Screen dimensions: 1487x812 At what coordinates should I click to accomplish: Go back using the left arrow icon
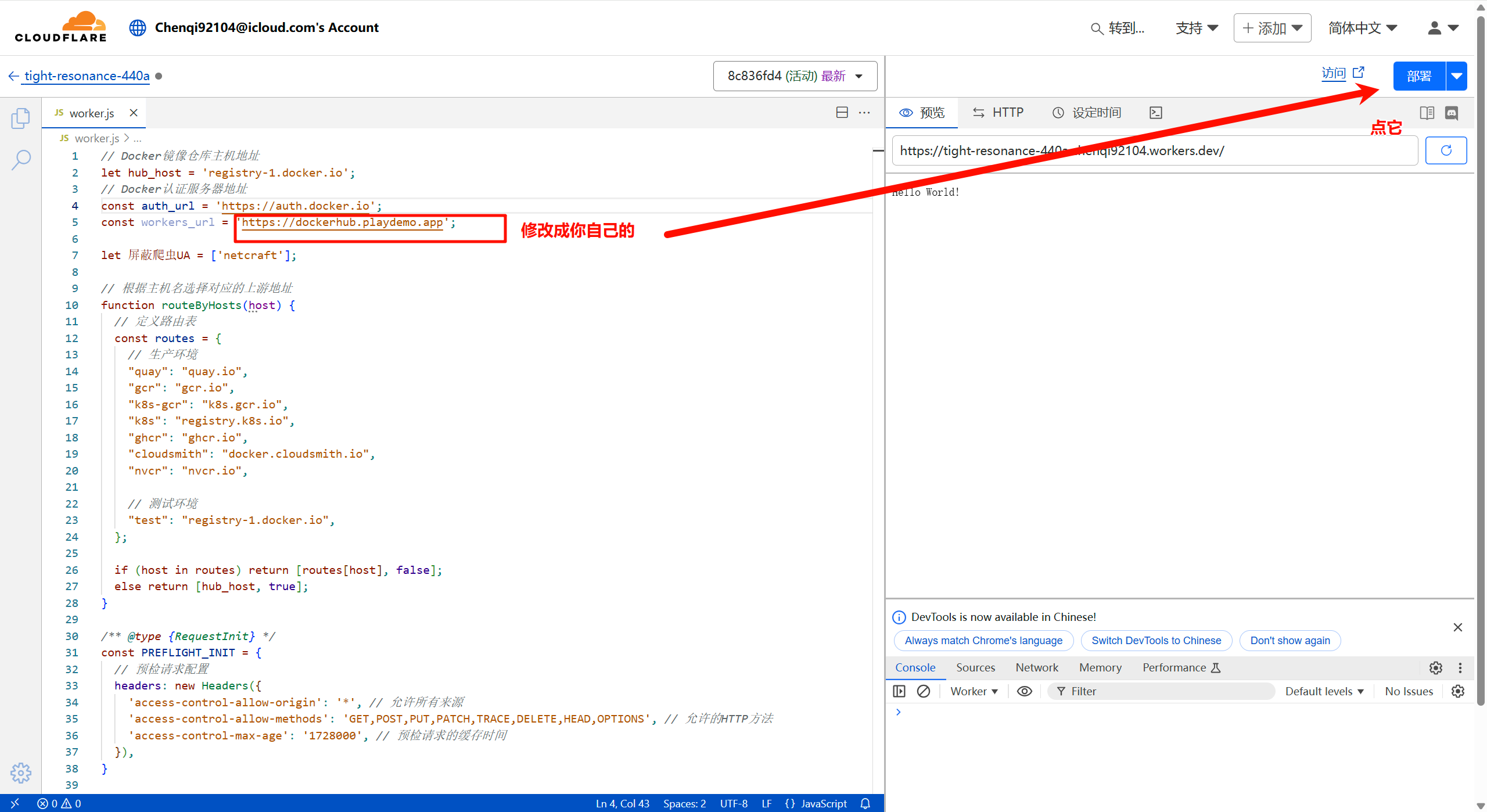[x=13, y=76]
